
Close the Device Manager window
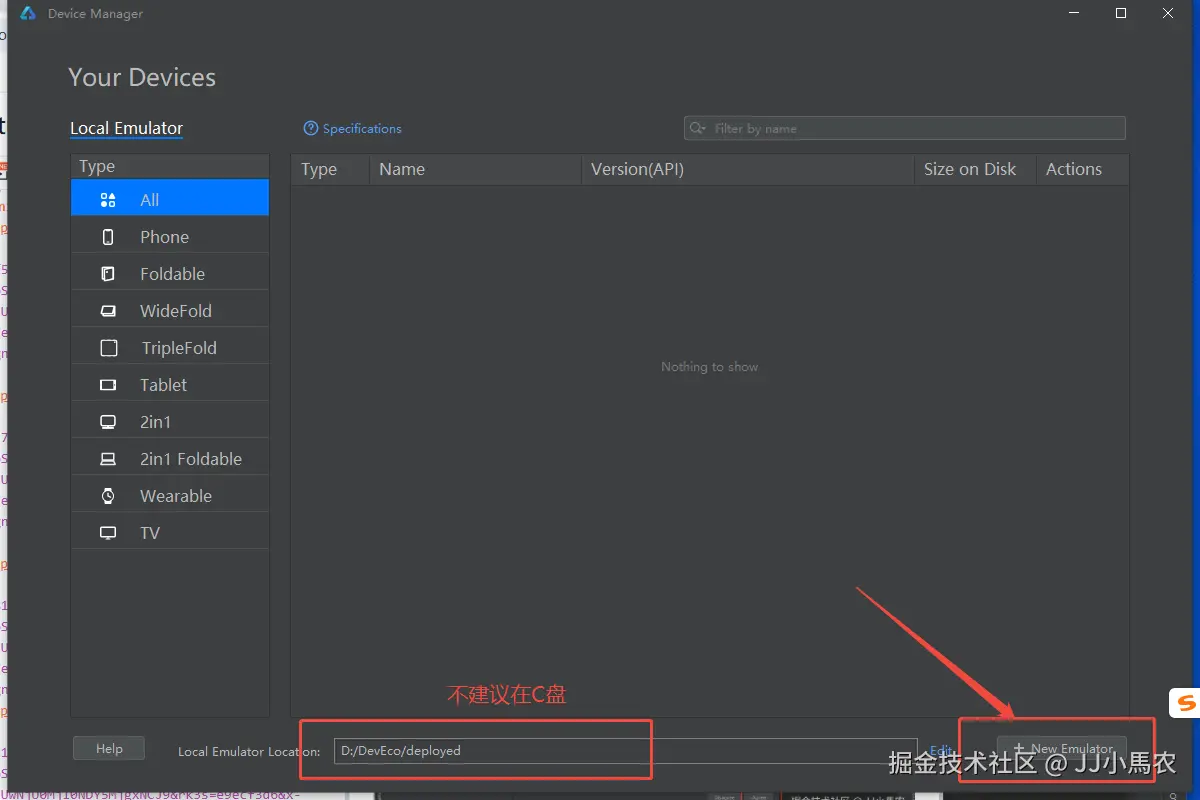pos(1169,13)
